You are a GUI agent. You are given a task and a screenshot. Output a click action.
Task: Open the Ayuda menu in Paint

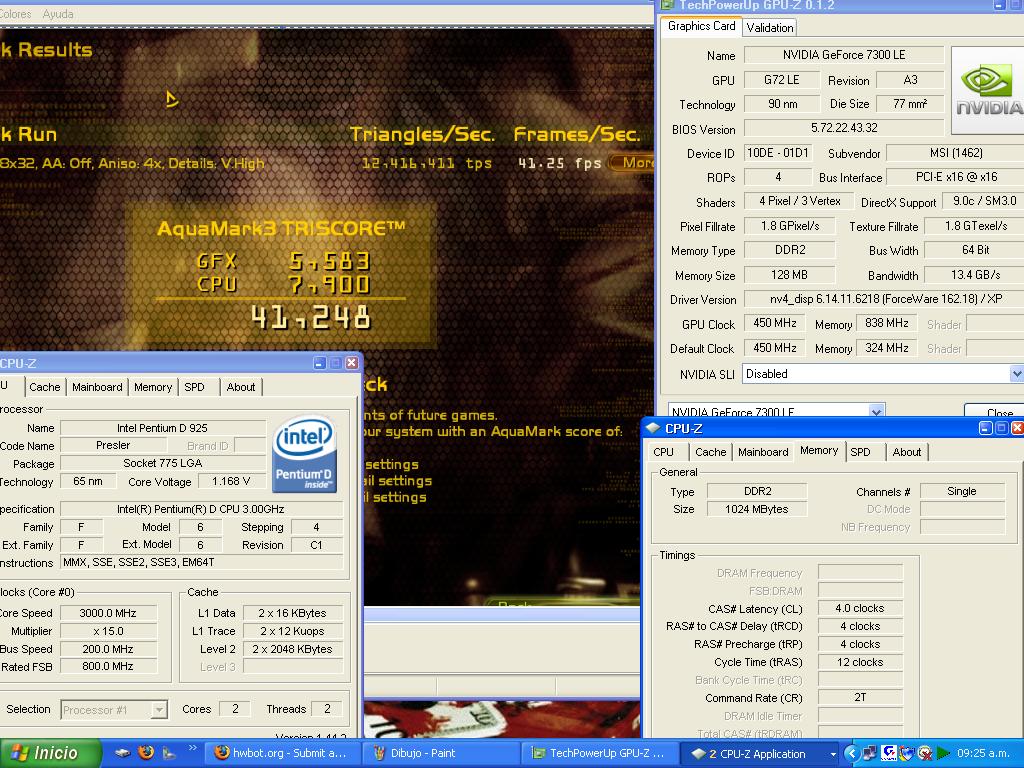click(57, 14)
